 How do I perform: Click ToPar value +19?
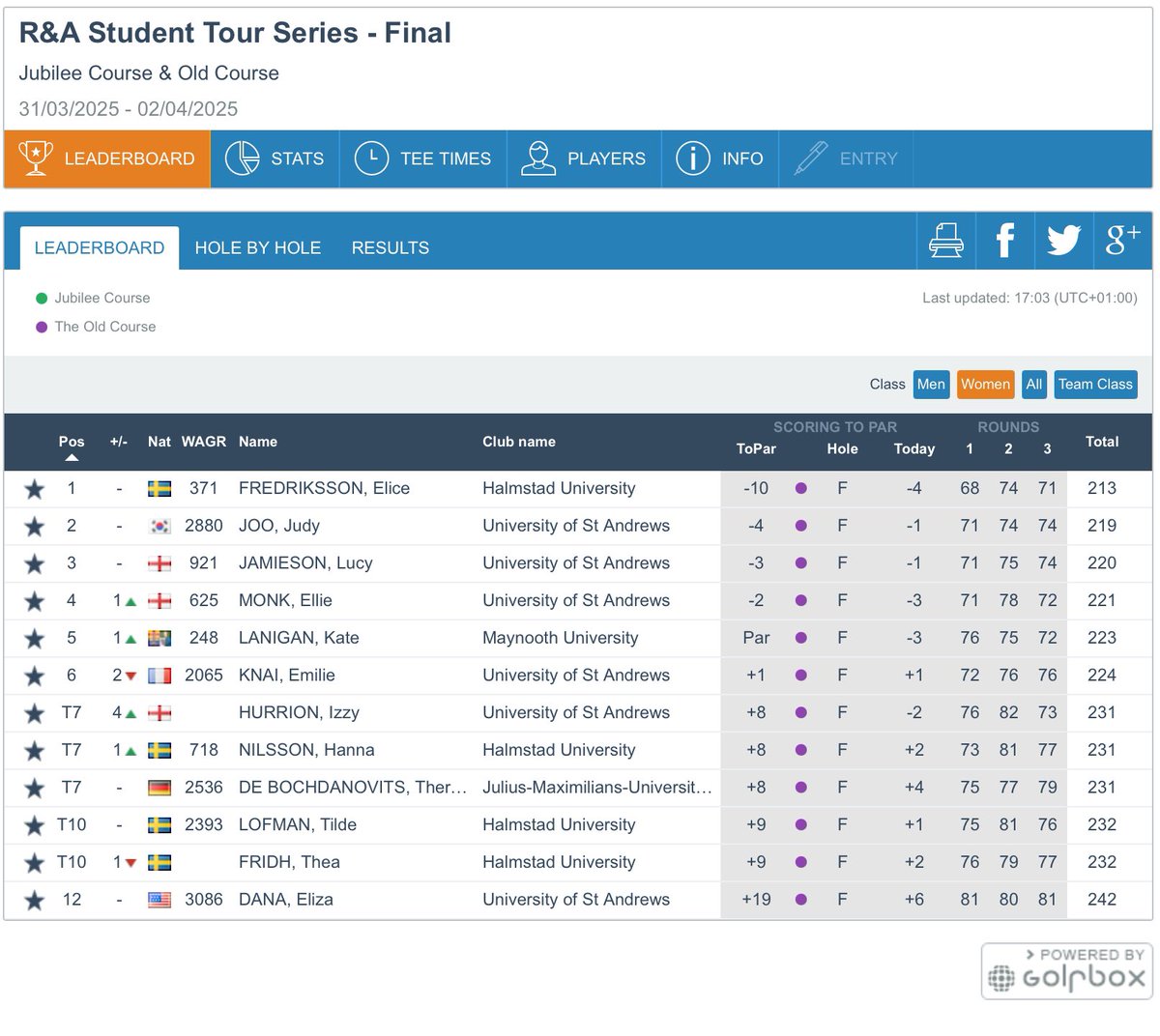point(756,900)
